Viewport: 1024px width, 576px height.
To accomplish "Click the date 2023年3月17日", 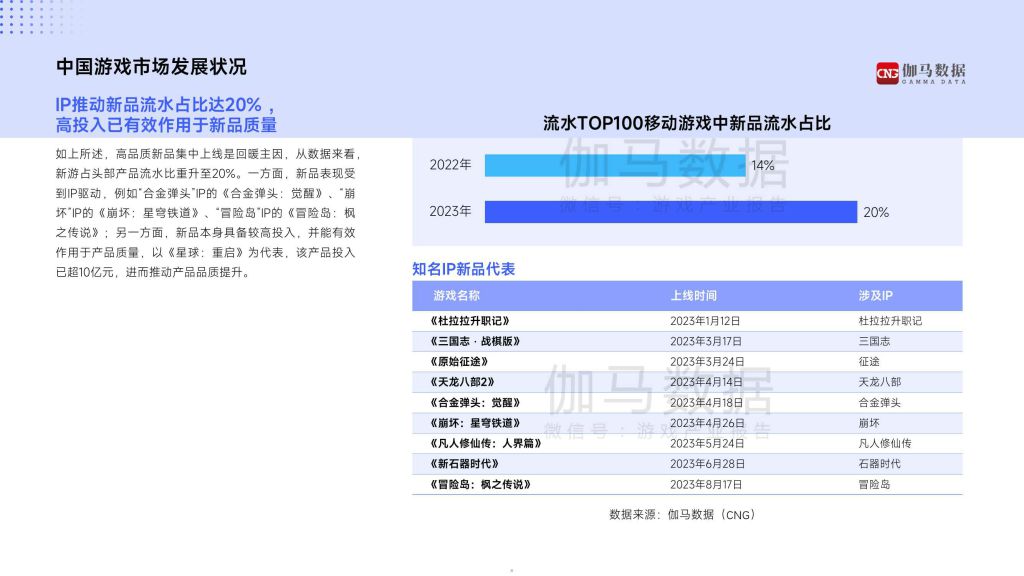I will click(x=706, y=341).
